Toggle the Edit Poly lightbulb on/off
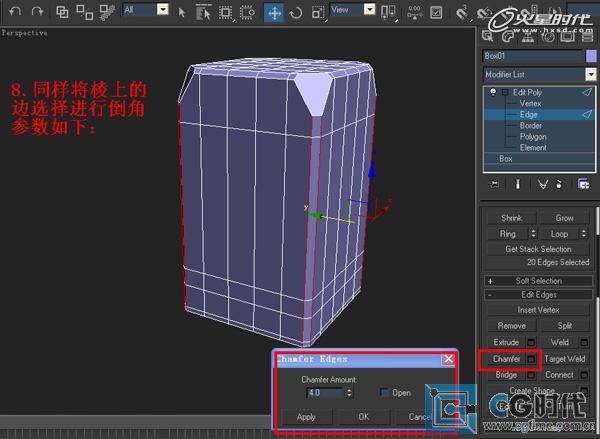 [493, 92]
